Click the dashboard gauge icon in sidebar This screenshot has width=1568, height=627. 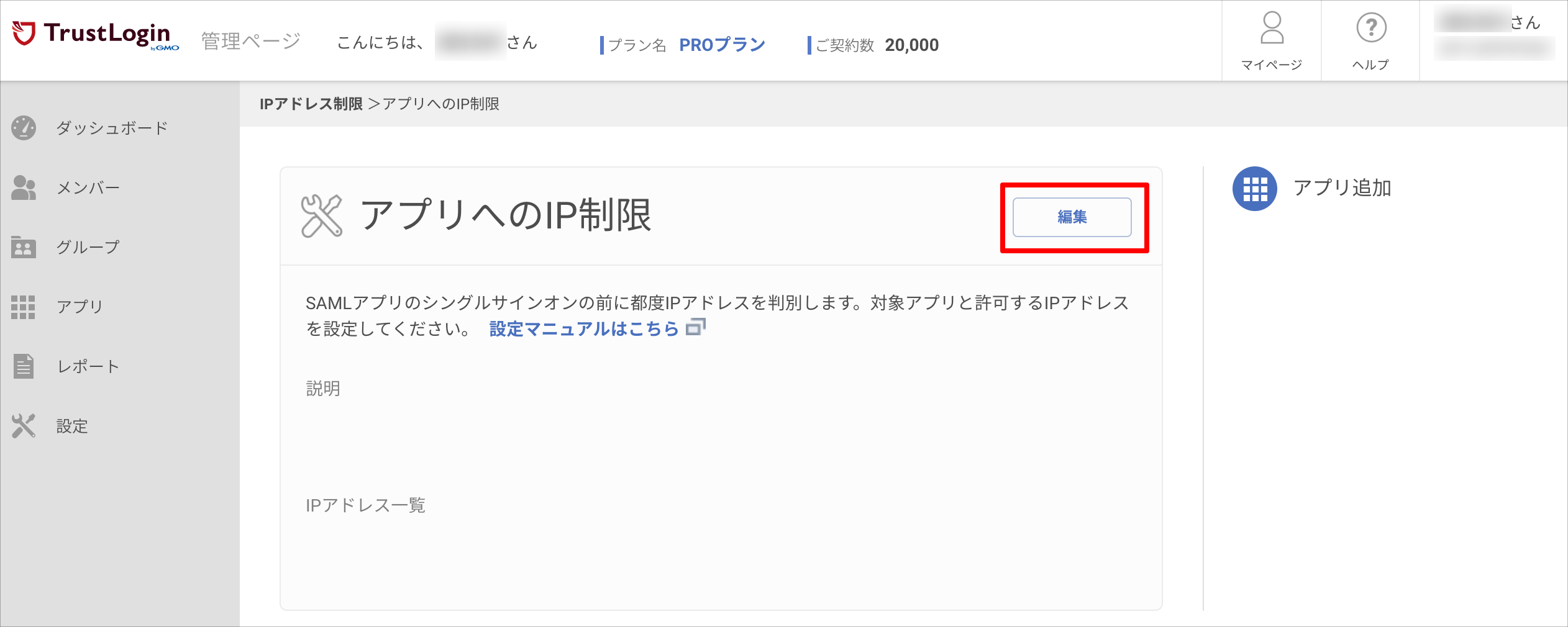(24, 128)
